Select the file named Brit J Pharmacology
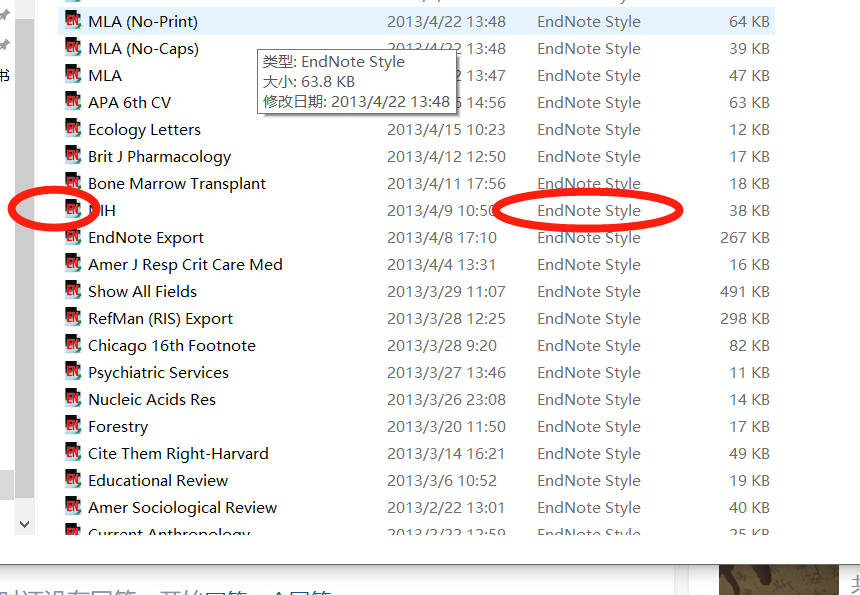 pos(160,156)
